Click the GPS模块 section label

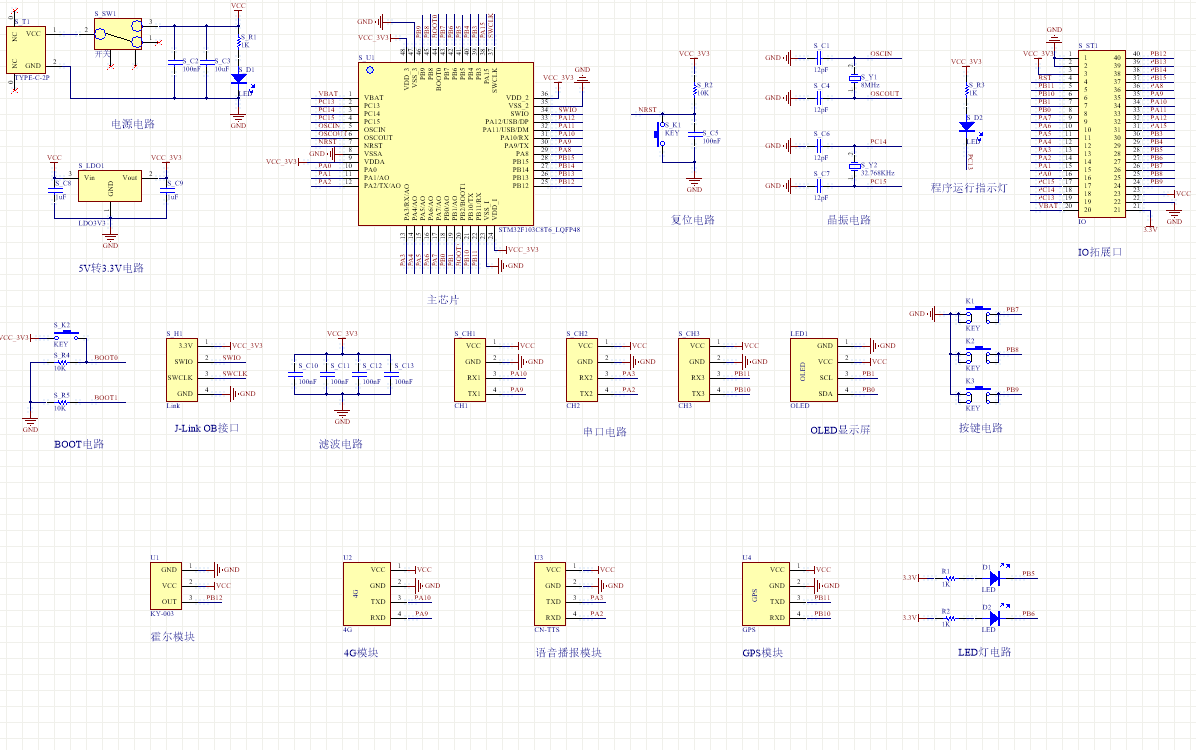point(763,653)
